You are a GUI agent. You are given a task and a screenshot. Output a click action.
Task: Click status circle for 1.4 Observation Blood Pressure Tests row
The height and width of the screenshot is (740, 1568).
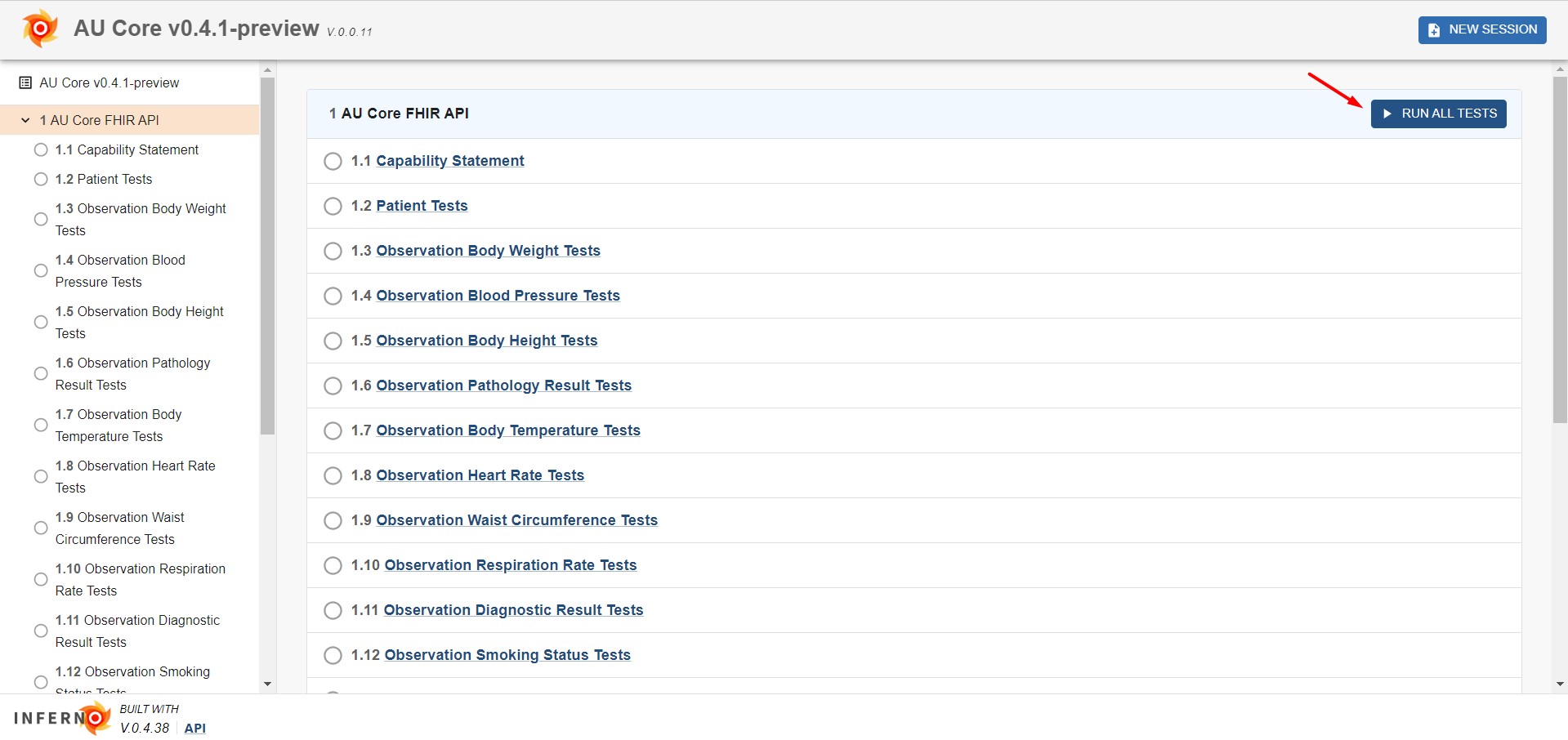click(x=333, y=296)
